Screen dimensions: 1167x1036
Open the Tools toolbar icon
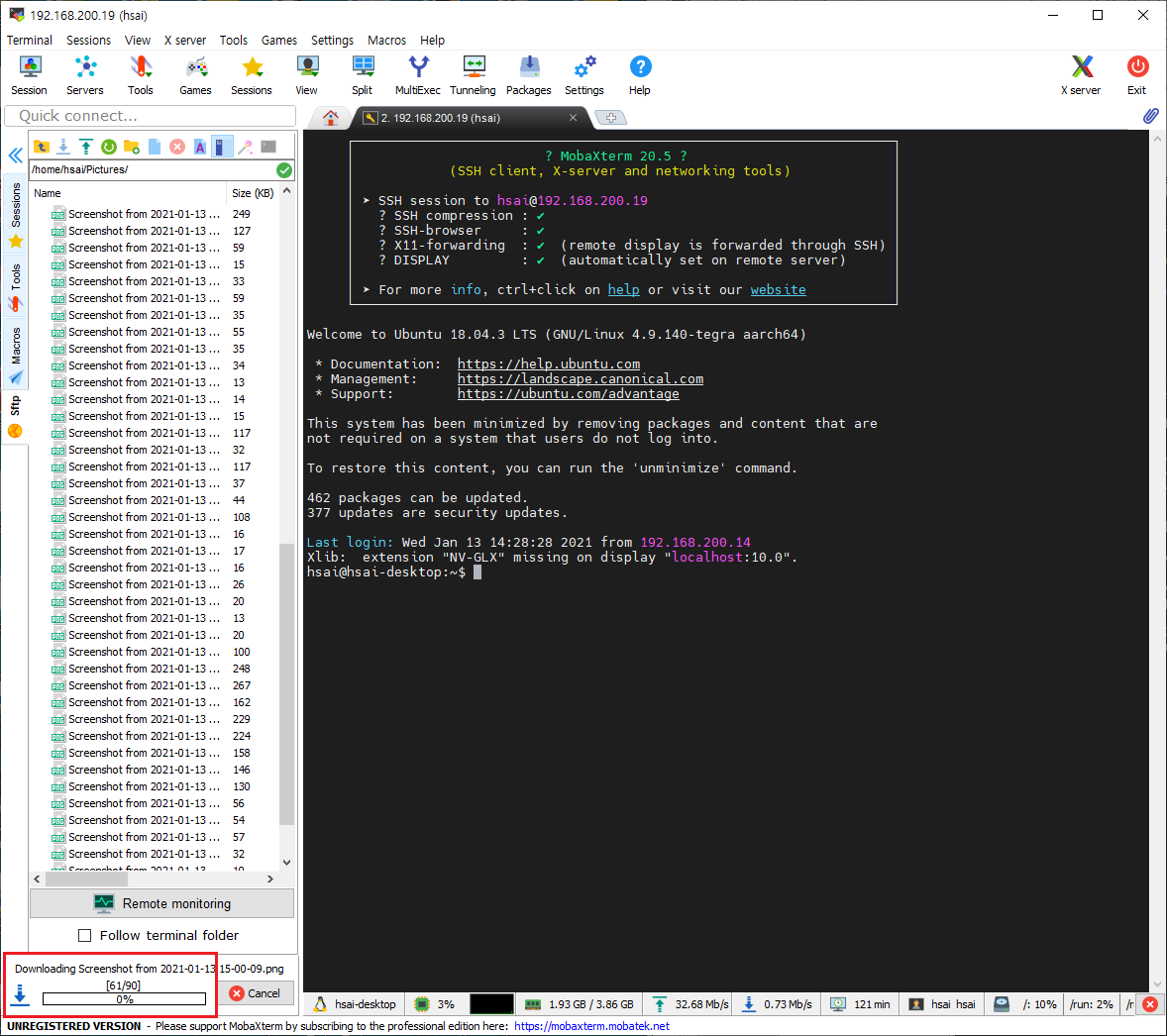click(140, 75)
